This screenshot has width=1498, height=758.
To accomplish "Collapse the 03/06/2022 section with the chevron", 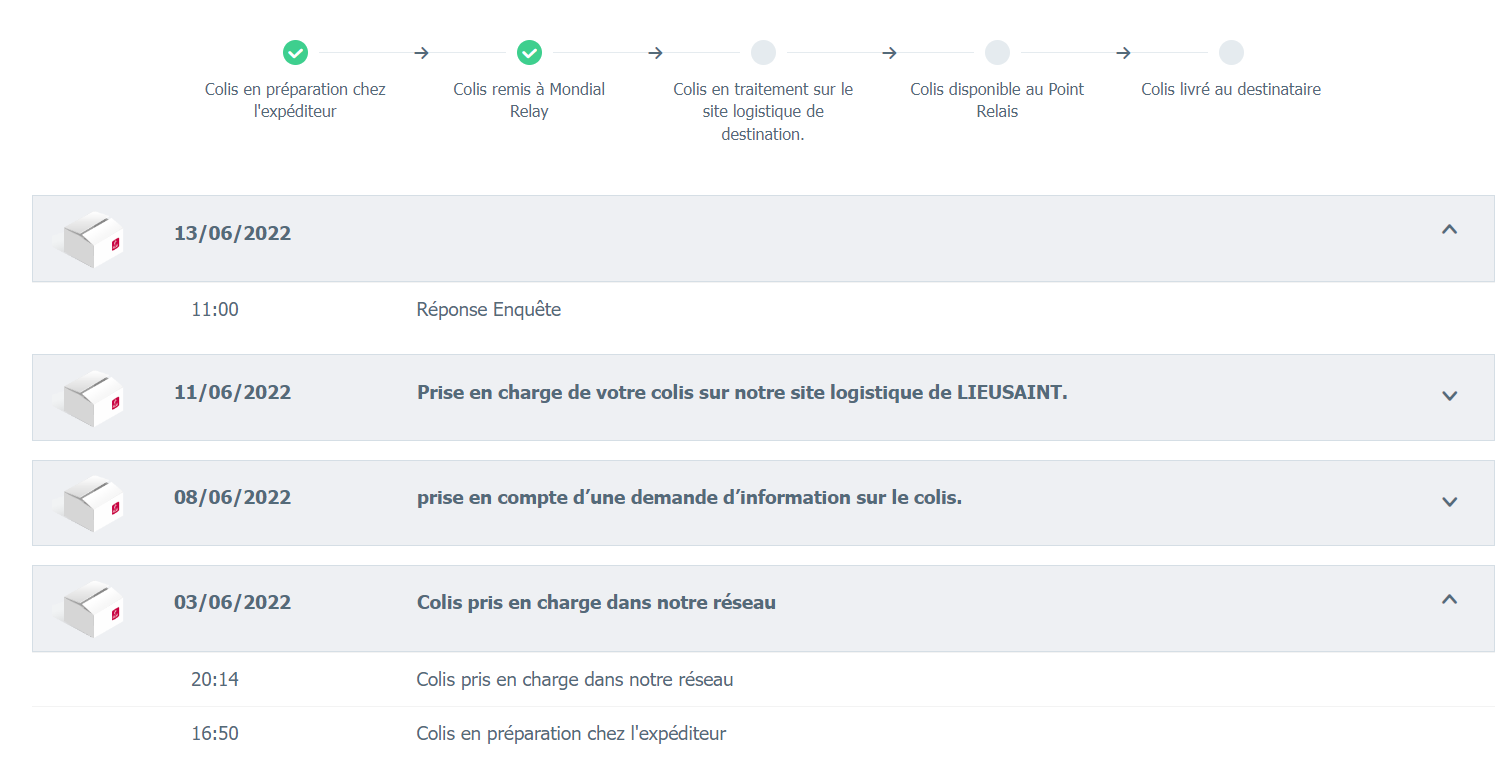I will [1449, 599].
